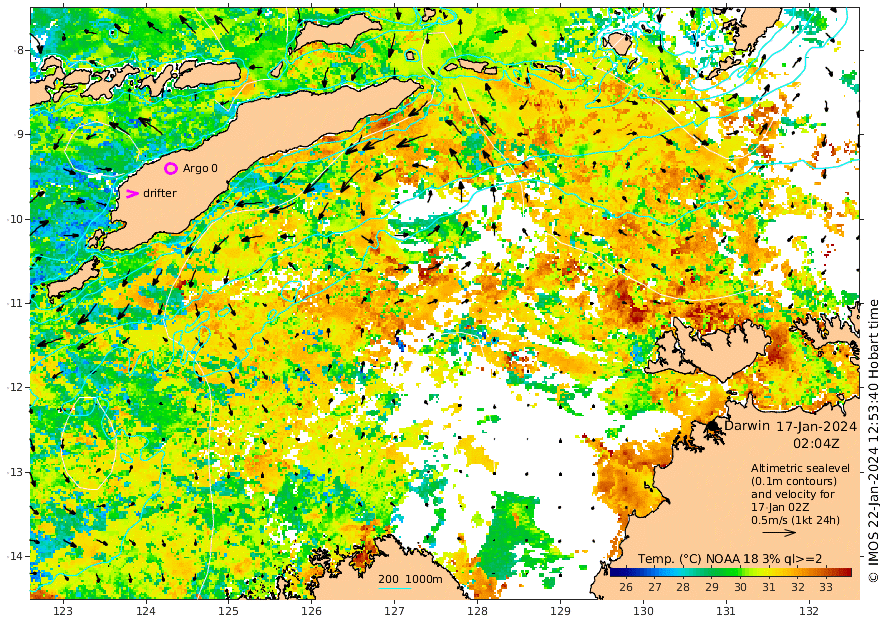Click the cyan 200 1000m depth legend line
Image resolution: width=880 pixels, height=630 pixels.
tap(395, 588)
